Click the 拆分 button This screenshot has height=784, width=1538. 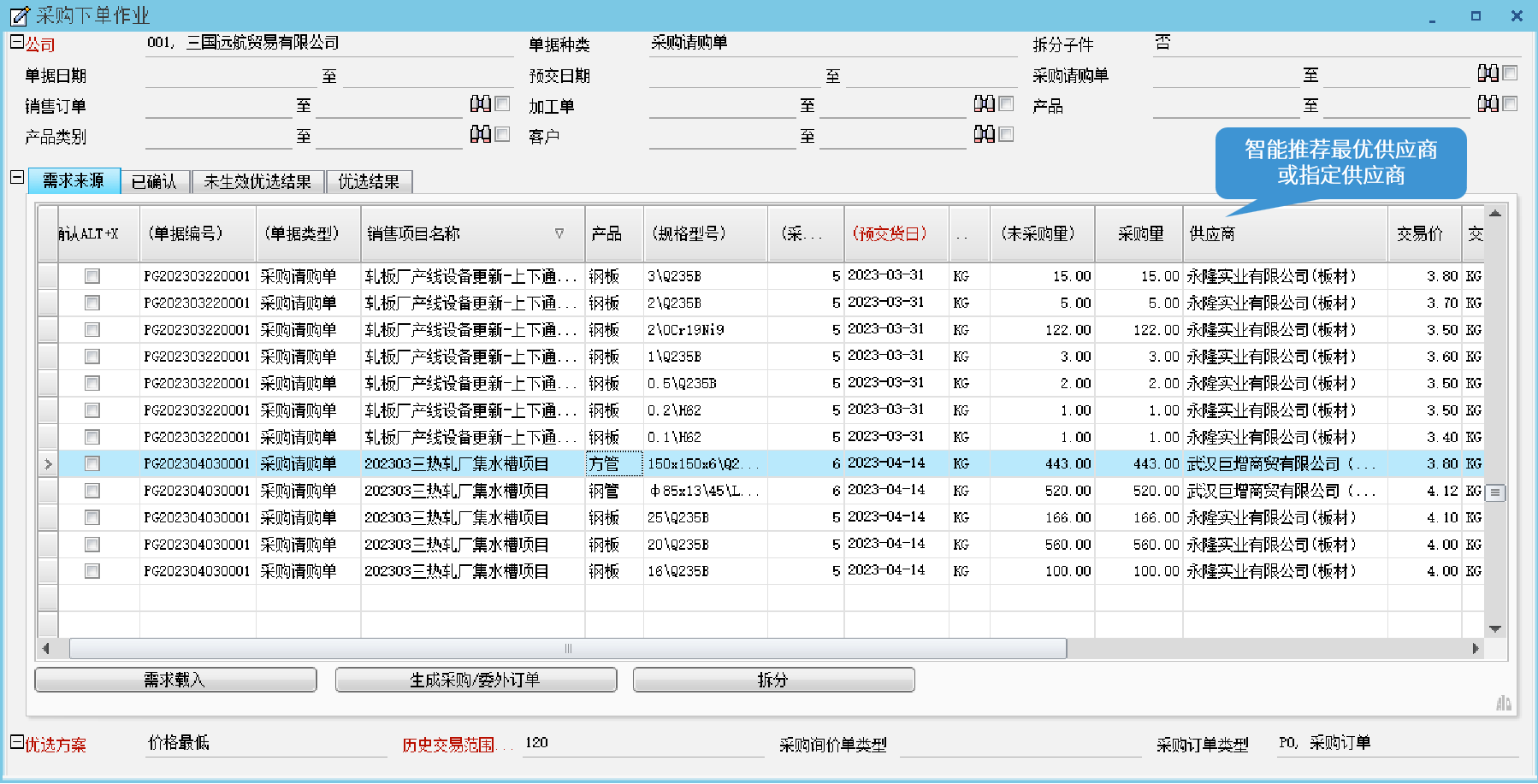(773, 680)
